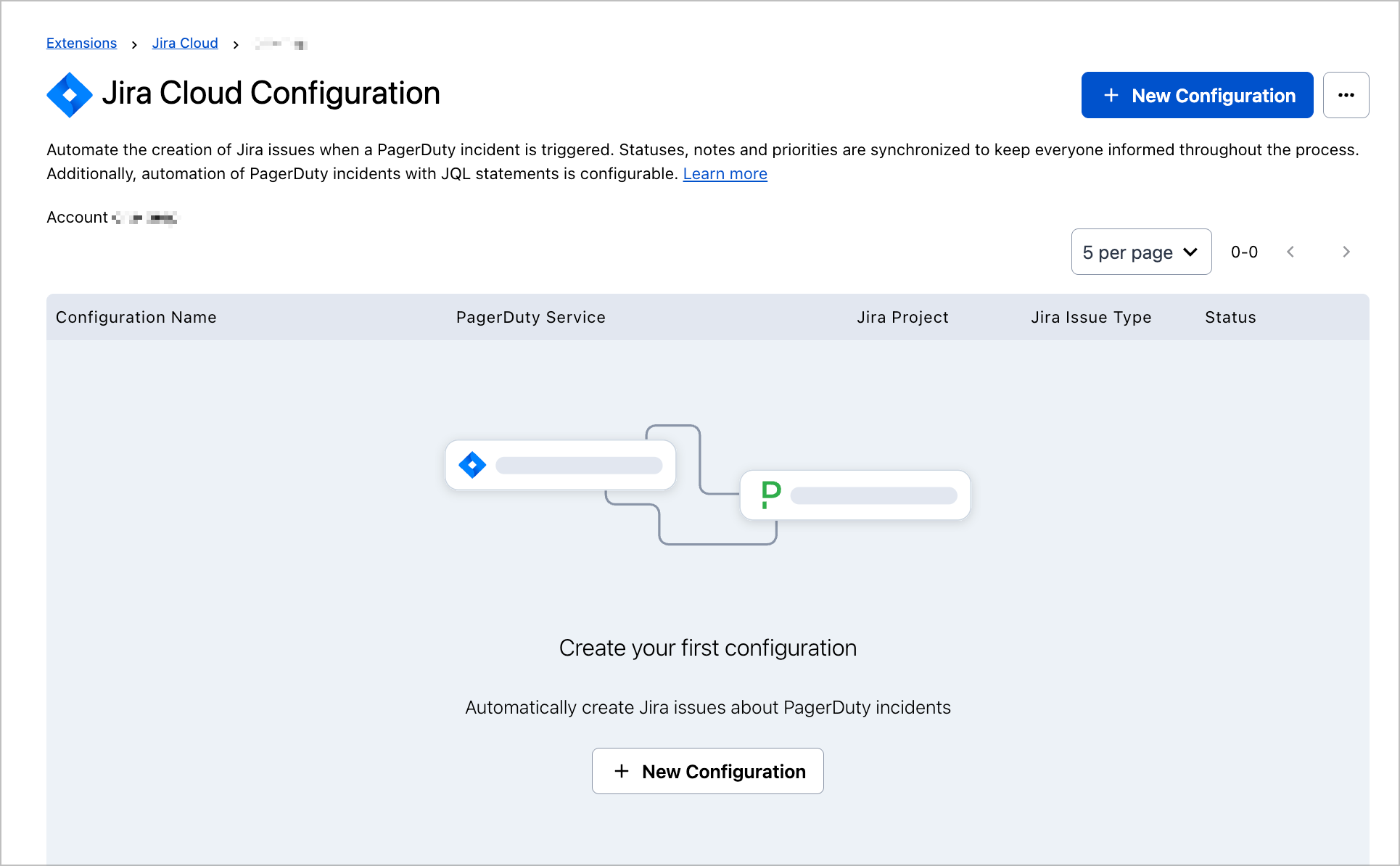Click Jira Issue Type column header
The height and width of the screenshot is (866, 1400).
point(1091,317)
